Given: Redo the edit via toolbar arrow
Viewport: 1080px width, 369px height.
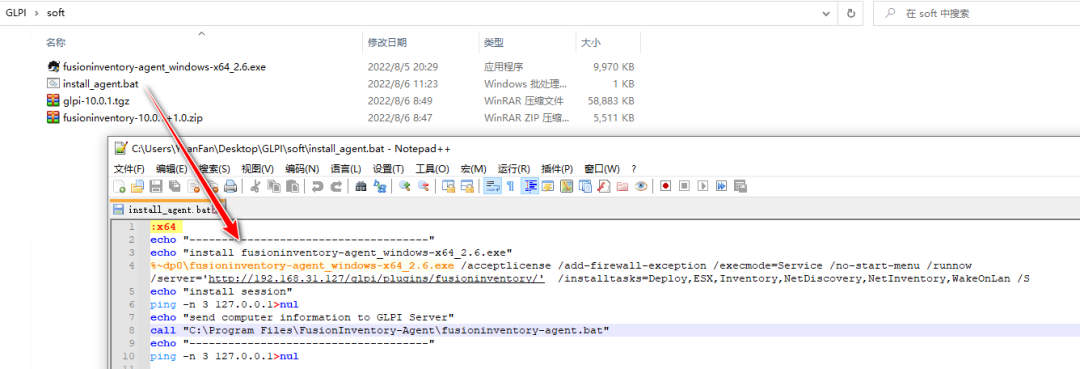Looking at the screenshot, I should pos(336,186).
